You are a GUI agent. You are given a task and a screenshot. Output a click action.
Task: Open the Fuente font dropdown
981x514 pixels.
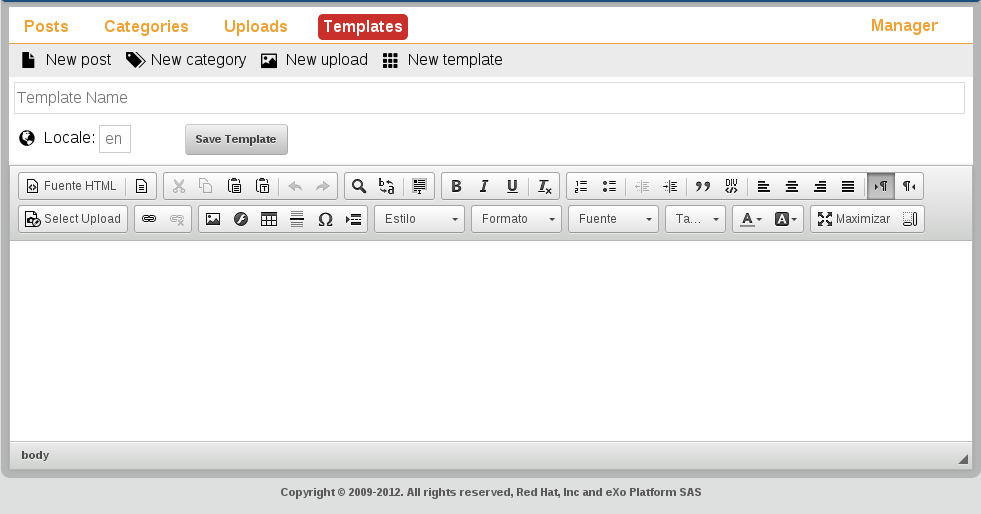click(x=613, y=219)
